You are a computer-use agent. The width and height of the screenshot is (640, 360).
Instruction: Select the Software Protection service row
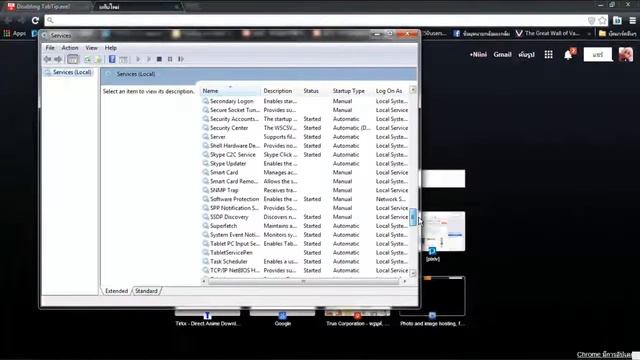tap(305, 199)
